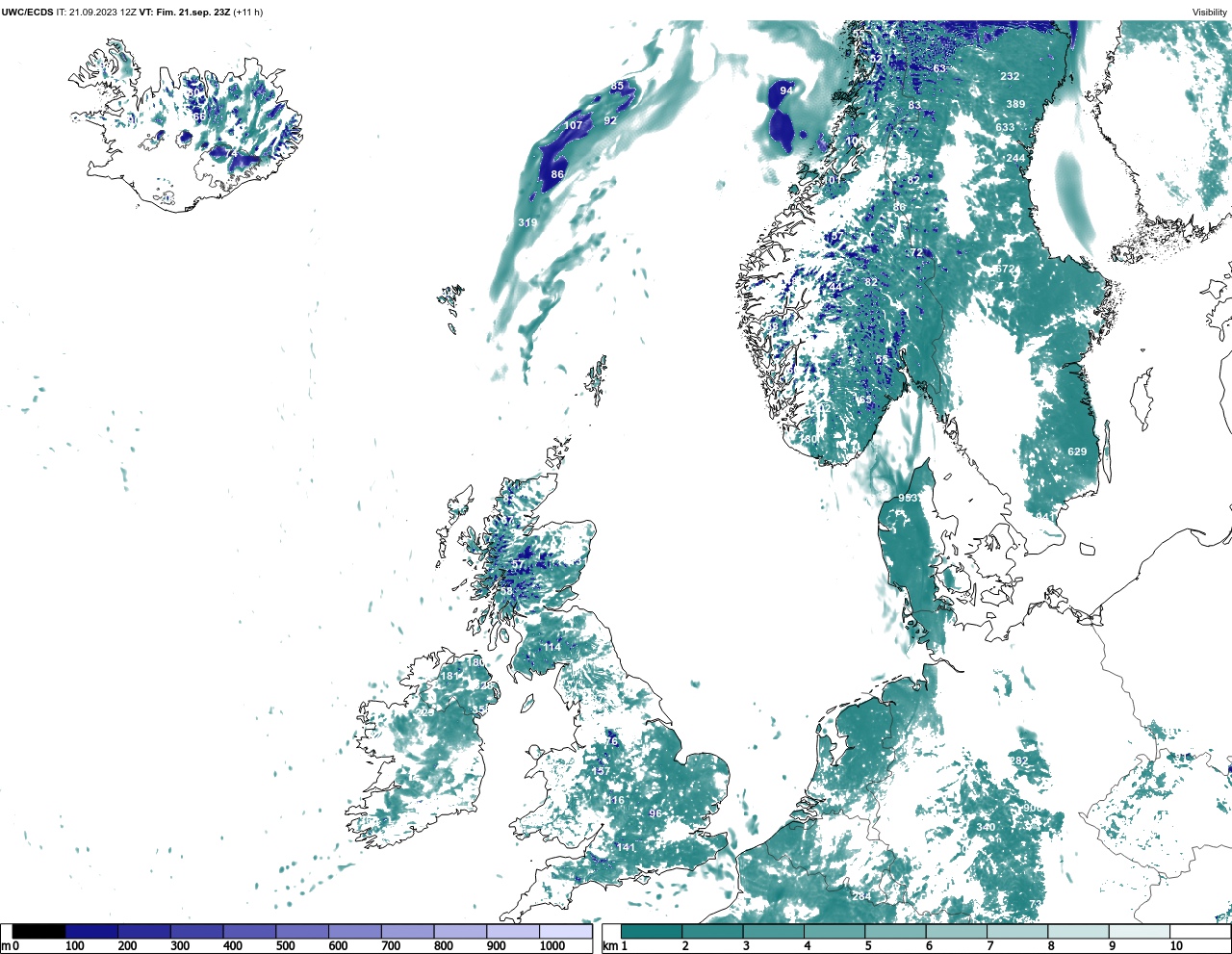Screen dimensions: 1232x954
Task: Click the '953' value in northern Denmark
Action: [908, 499]
